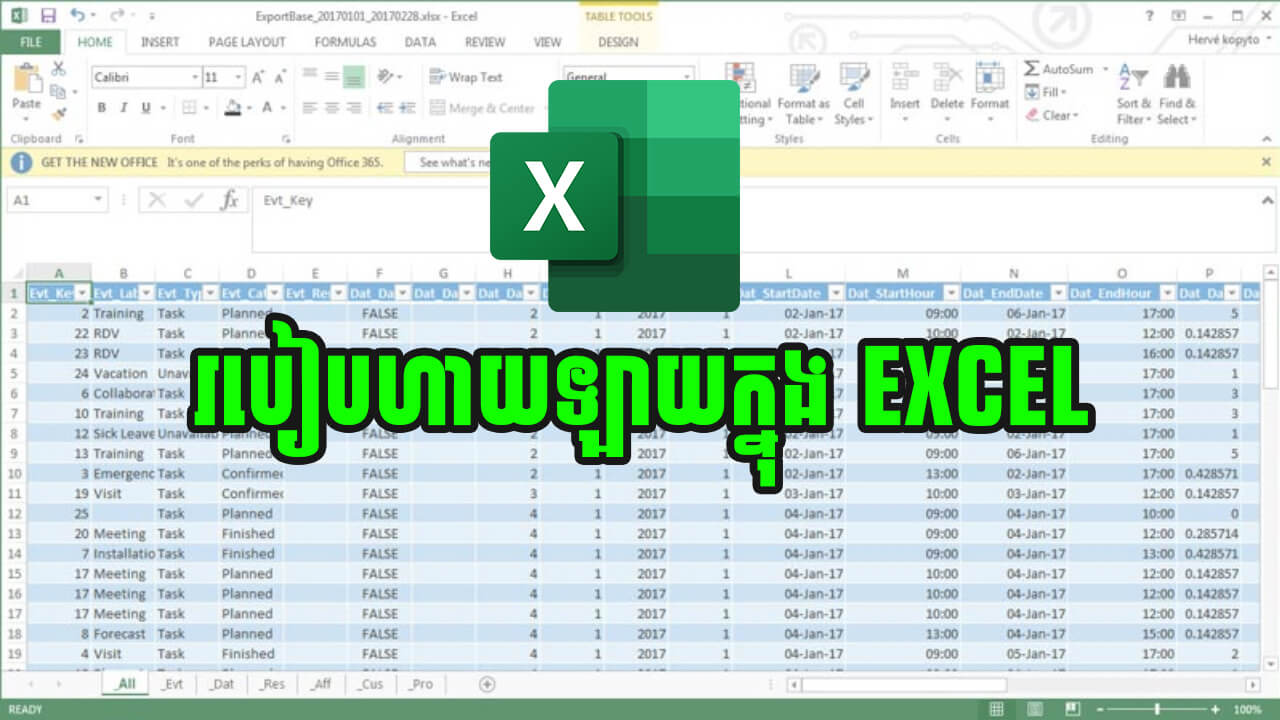The image size is (1280, 720).
Task: Click the formula bar confirm checkmark
Action: pos(193,200)
